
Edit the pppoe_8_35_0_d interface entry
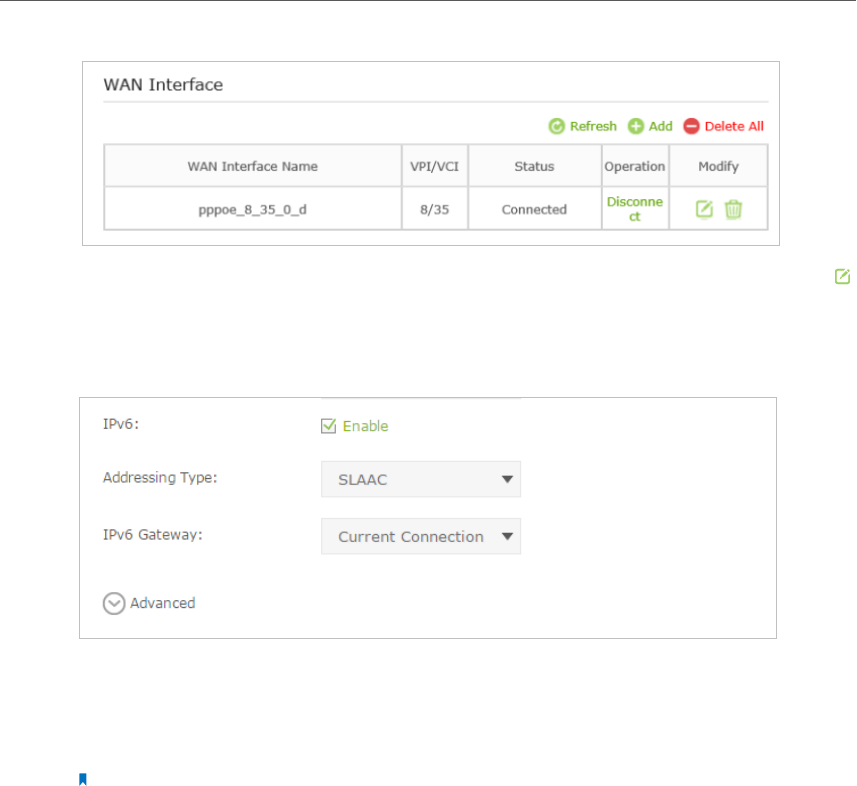704,210
